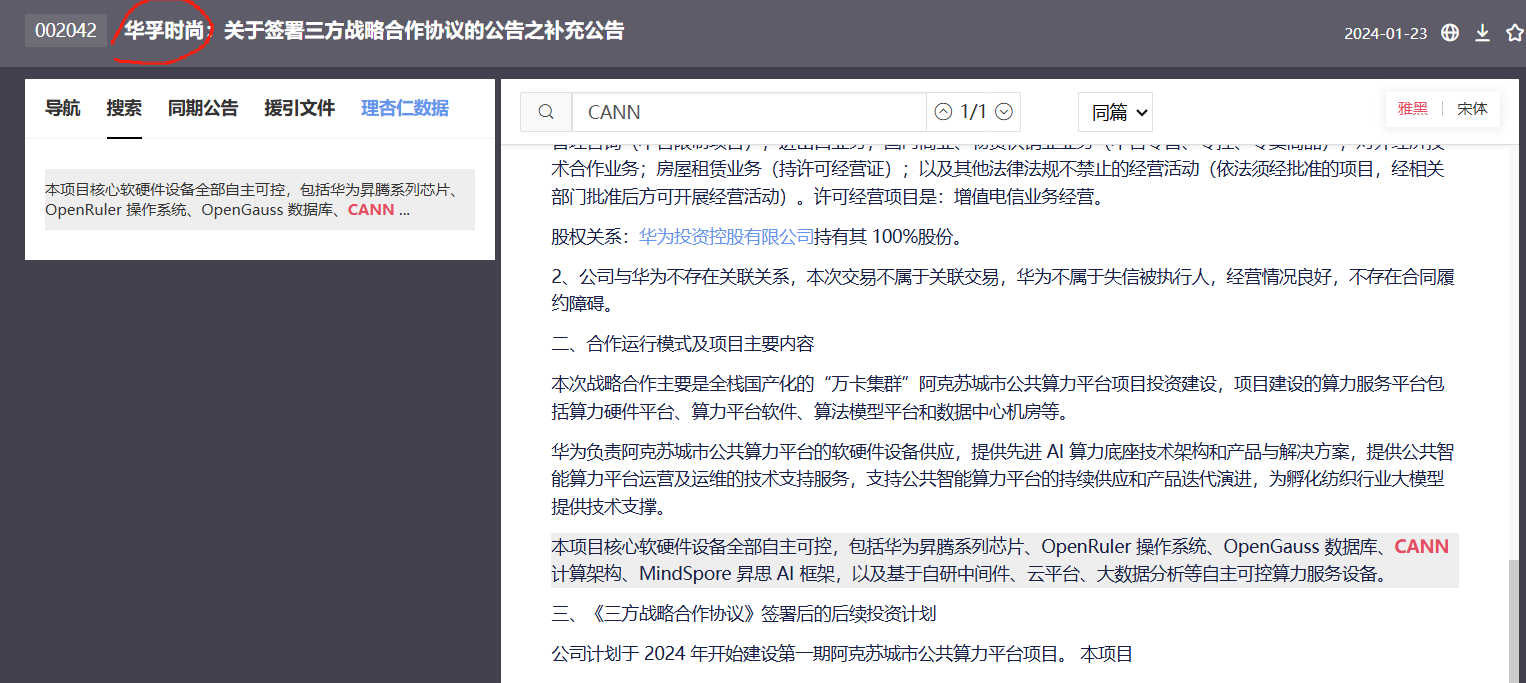Open the 理杏仁数据 tab
Image resolution: width=1526 pixels, height=683 pixels.
[x=405, y=108]
